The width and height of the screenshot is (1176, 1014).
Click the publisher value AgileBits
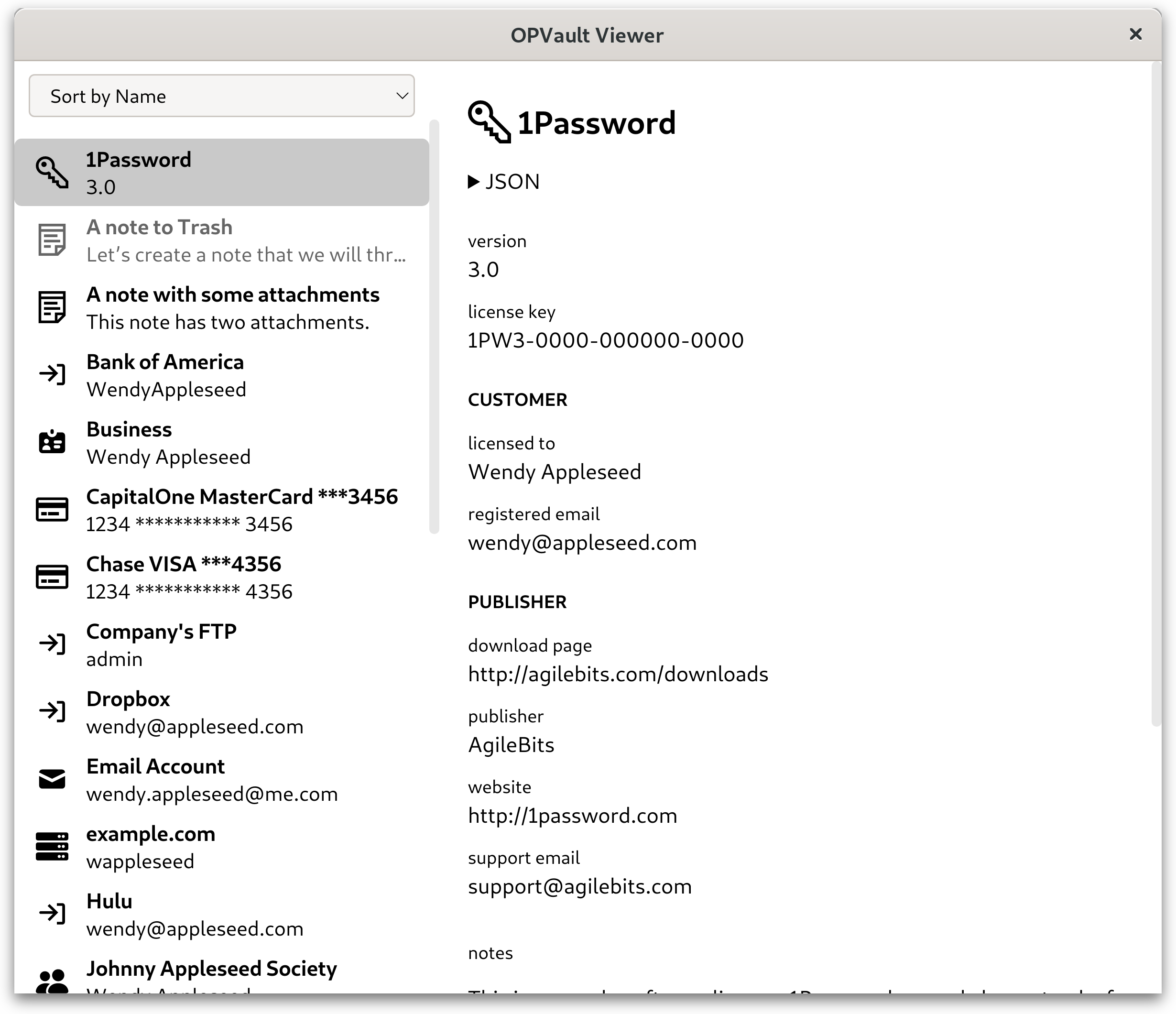coord(512,744)
